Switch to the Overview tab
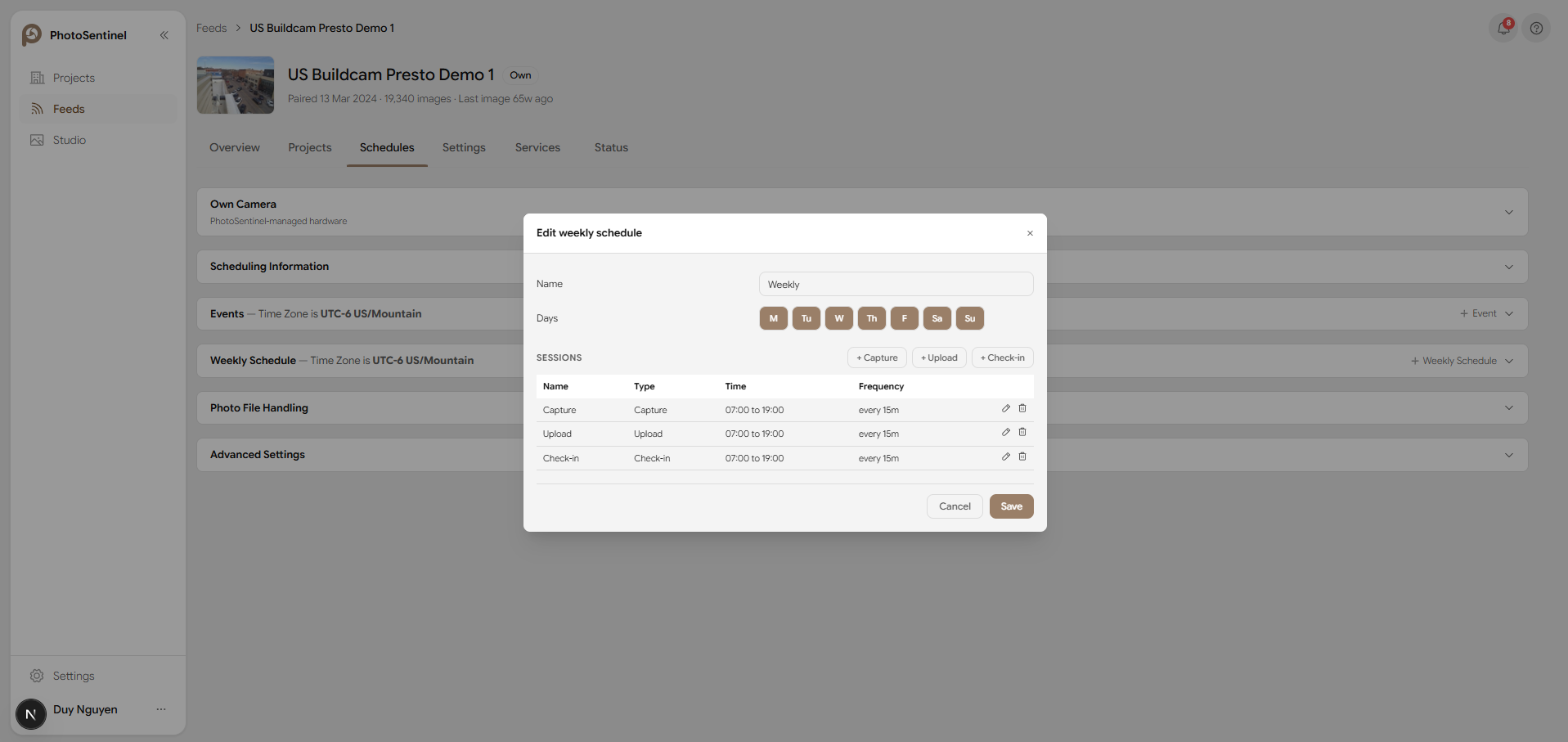Viewport: 1568px width, 742px height. click(x=235, y=147)
